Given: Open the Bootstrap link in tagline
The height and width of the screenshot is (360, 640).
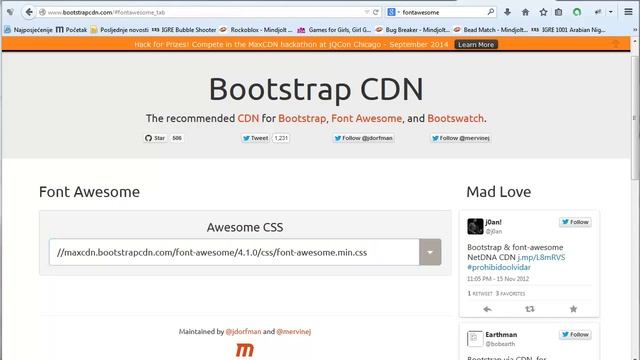Looking at the screenshot, I should coord(302,118).
